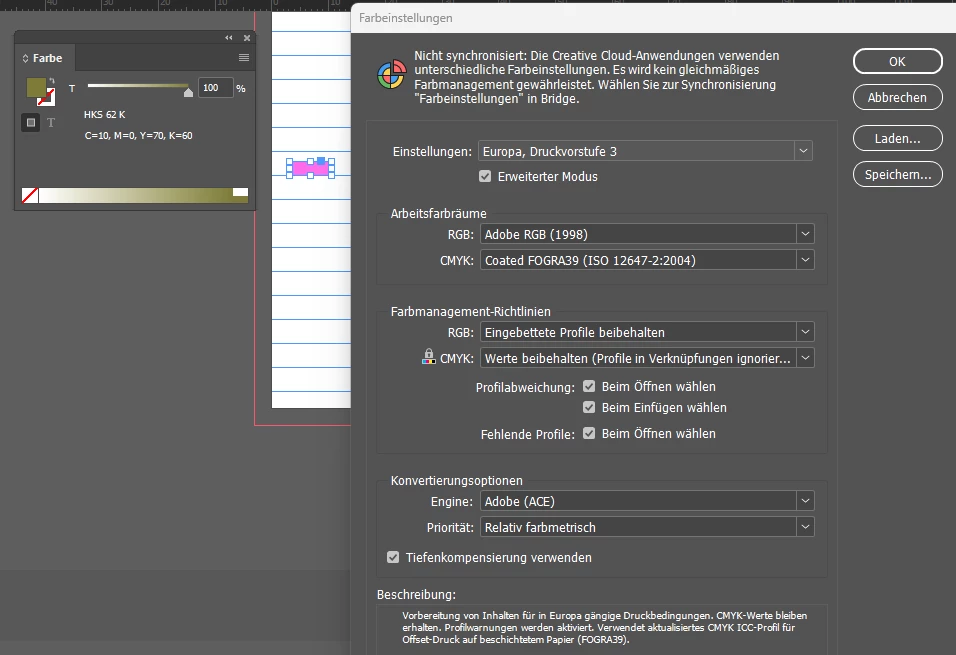Toggle Fehlende Profile Beim Öffnen wählen
This screenshot has height=655, width=956.
point(589,433)
